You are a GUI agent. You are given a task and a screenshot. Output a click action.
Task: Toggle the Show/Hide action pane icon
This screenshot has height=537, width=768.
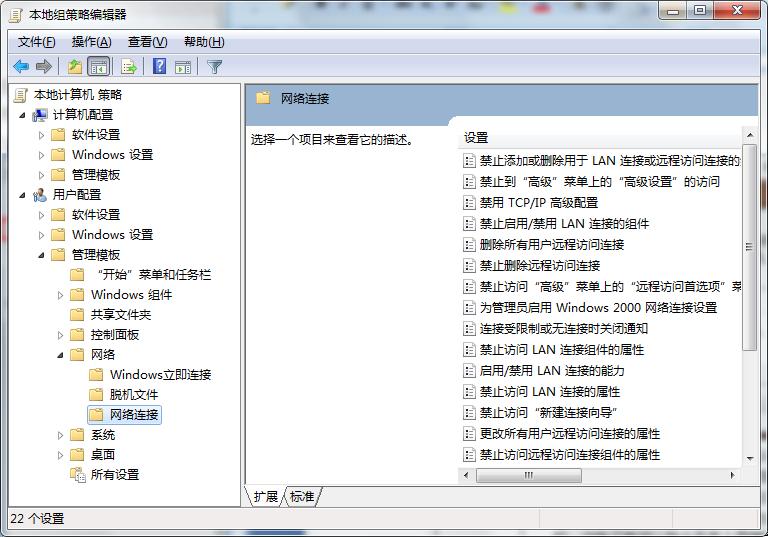tap(183, 66)
